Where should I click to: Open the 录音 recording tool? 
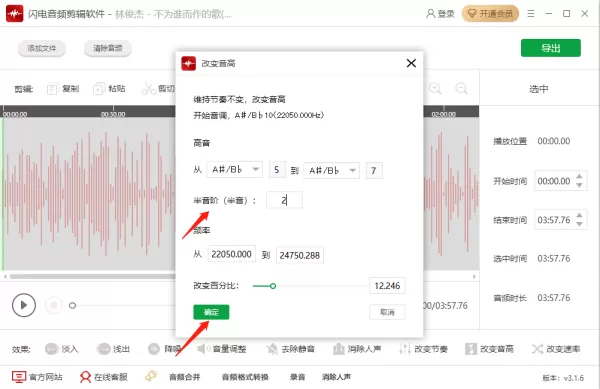[297, 377]
